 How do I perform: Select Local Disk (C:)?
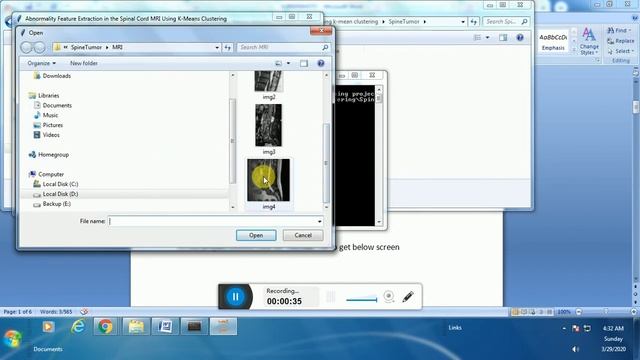[60, 184]
